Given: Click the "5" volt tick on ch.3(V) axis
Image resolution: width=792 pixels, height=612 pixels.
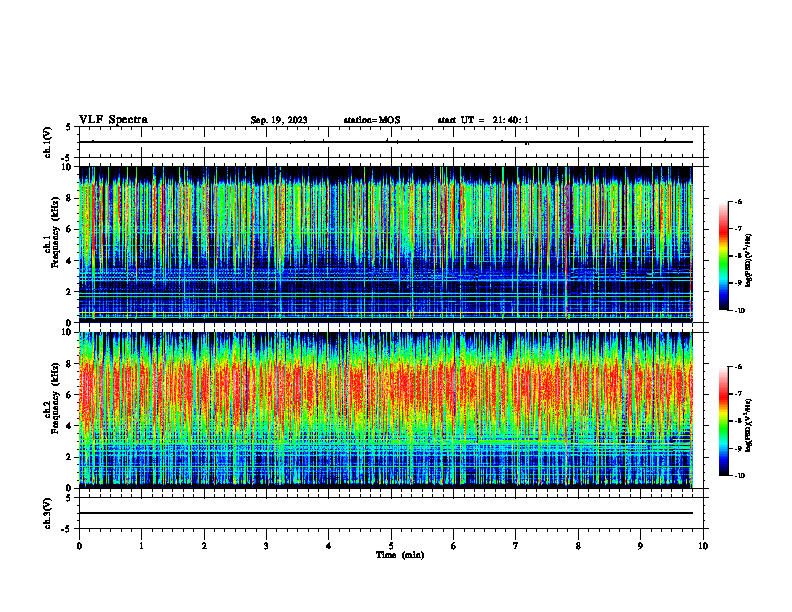Looking at the screenshot, I should [68, 498].
